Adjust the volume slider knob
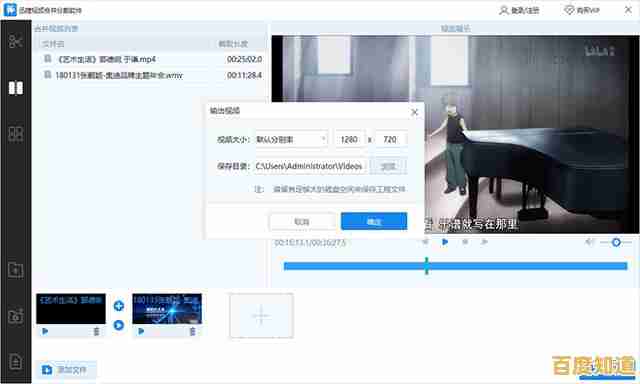 click(616, 242)
